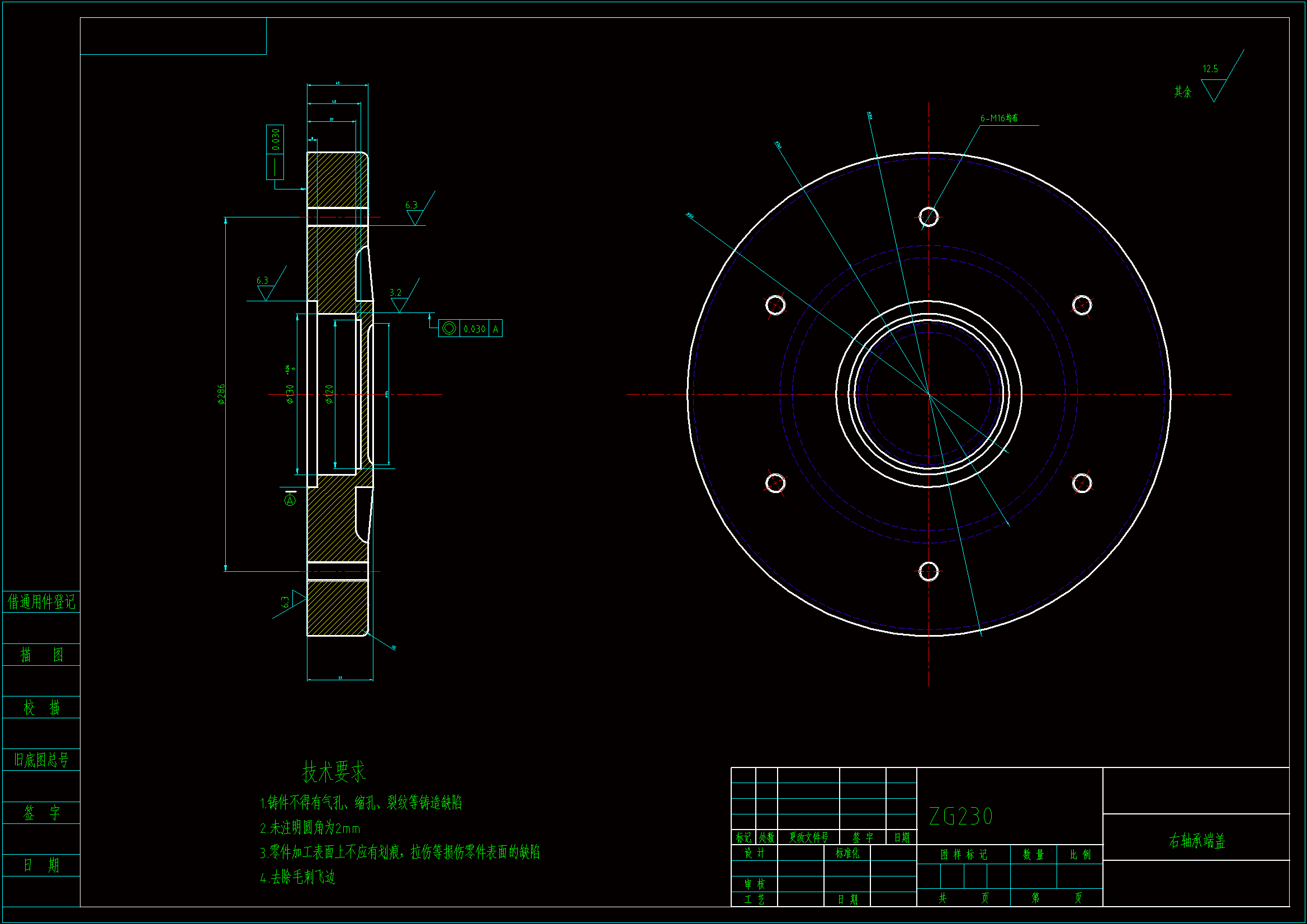Click the 3.2 surface roughness symbol
Screen dimensions: 1307x924
399,300
